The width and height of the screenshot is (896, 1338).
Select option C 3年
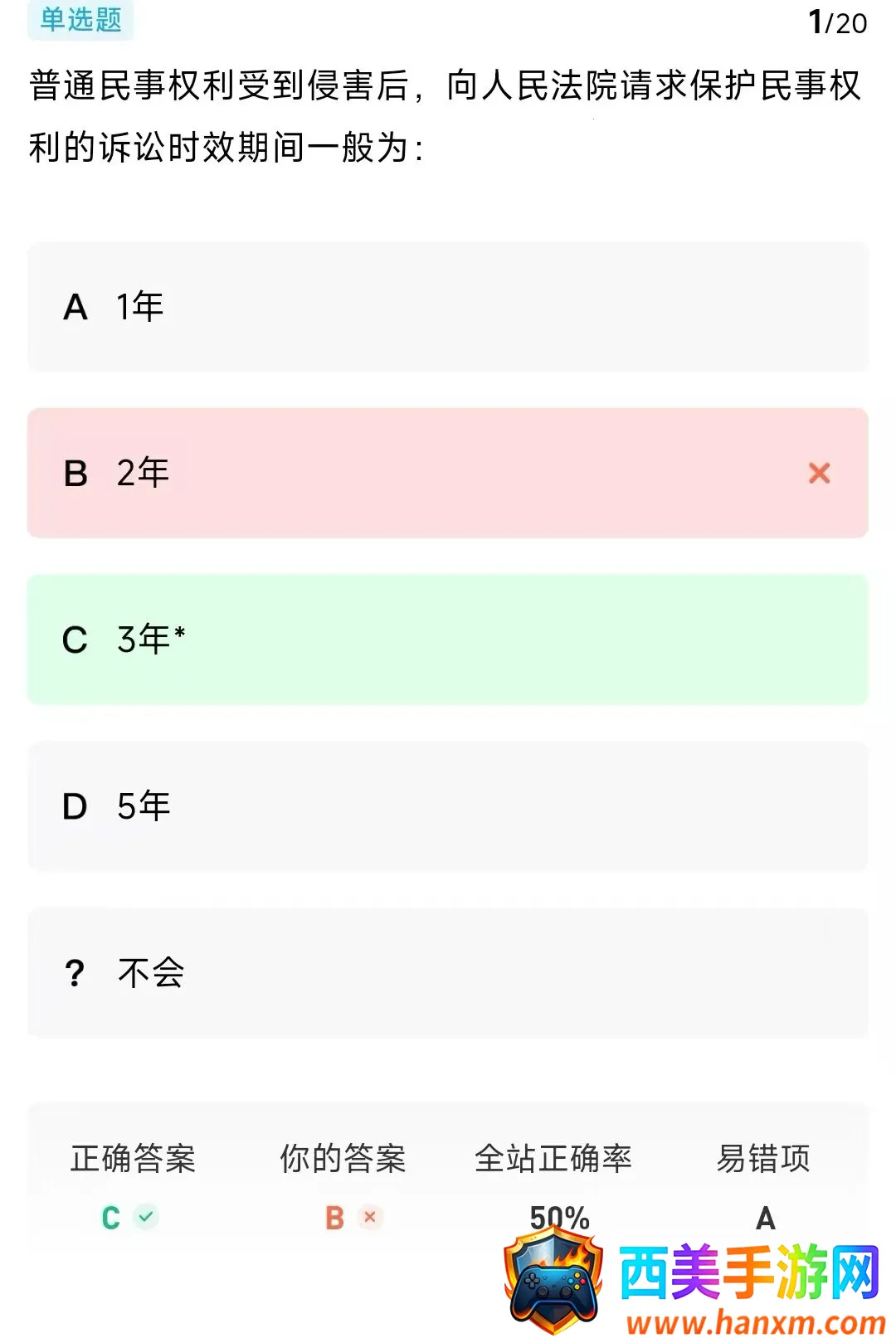448,640
